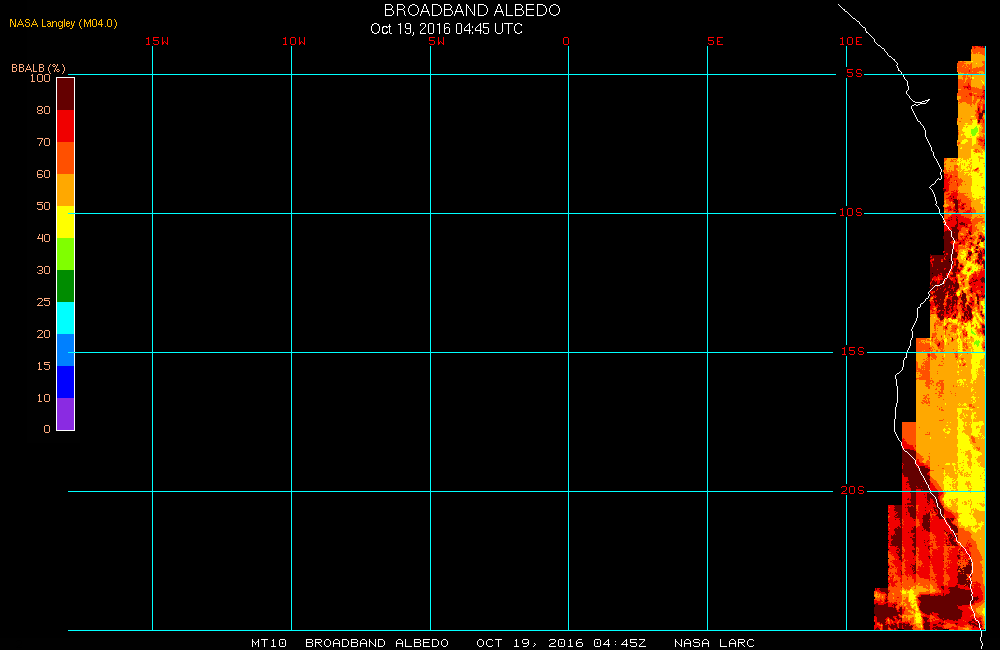Viewport: 1000px width, 650px height.
Task: Select the yellow 40-50 color band
Action: coord(66,222)
